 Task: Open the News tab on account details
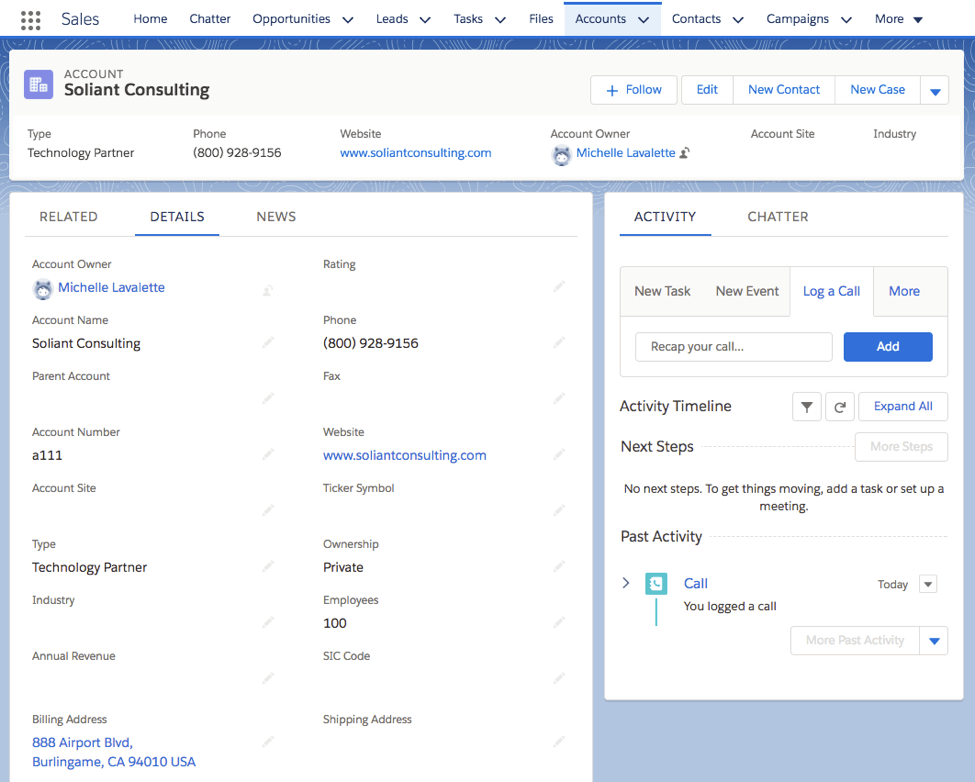(276, 216)
